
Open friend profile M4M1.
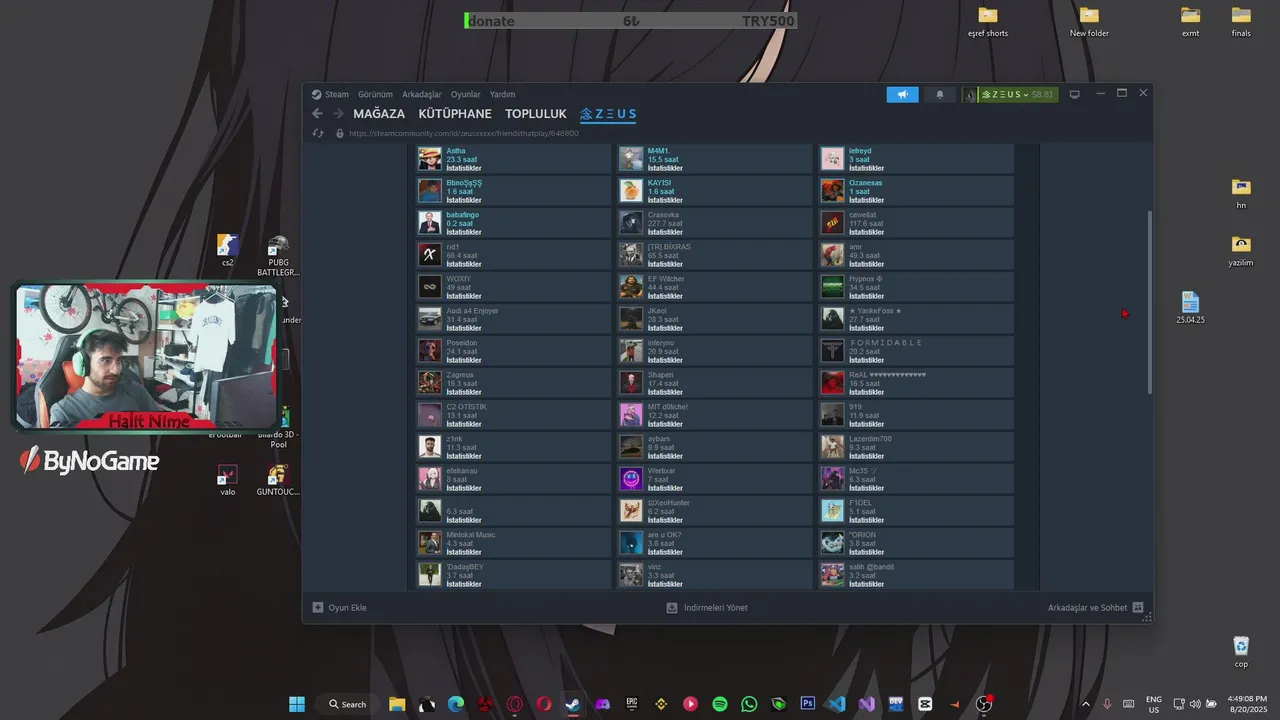[658, 151]
